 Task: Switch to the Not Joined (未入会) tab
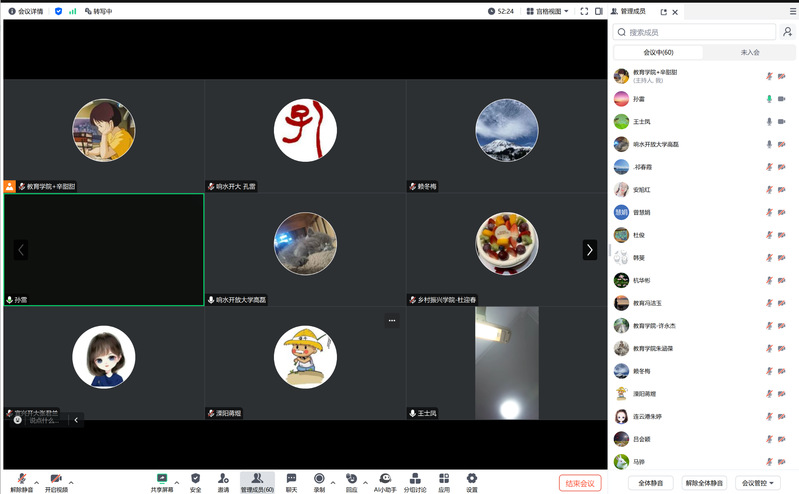tap(750, 52)
